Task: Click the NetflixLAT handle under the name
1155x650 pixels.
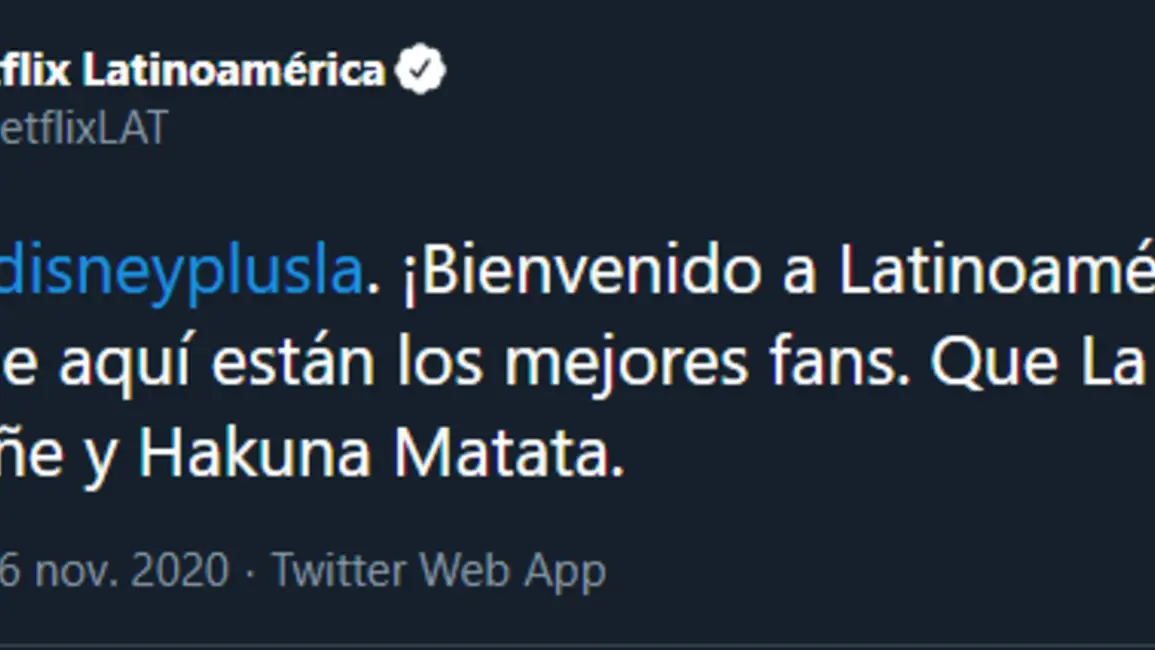Action: click(x=84, y=128)
